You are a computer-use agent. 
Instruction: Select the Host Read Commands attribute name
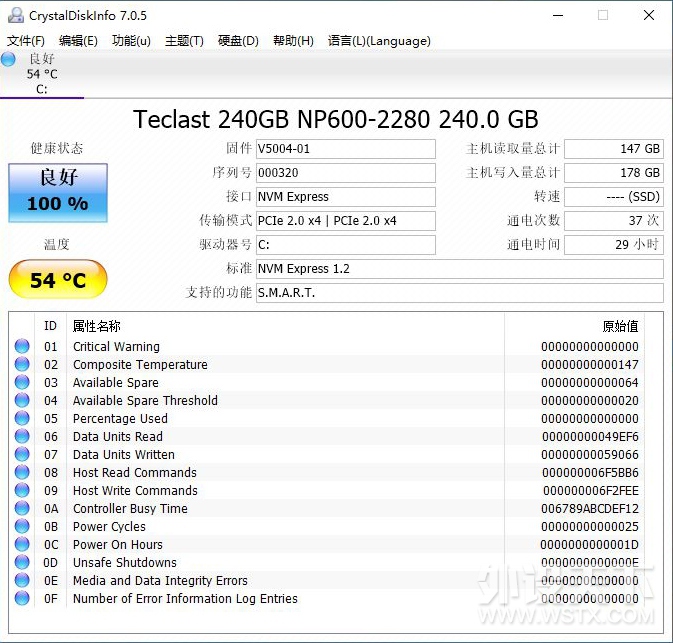click(x=135, y=472)
